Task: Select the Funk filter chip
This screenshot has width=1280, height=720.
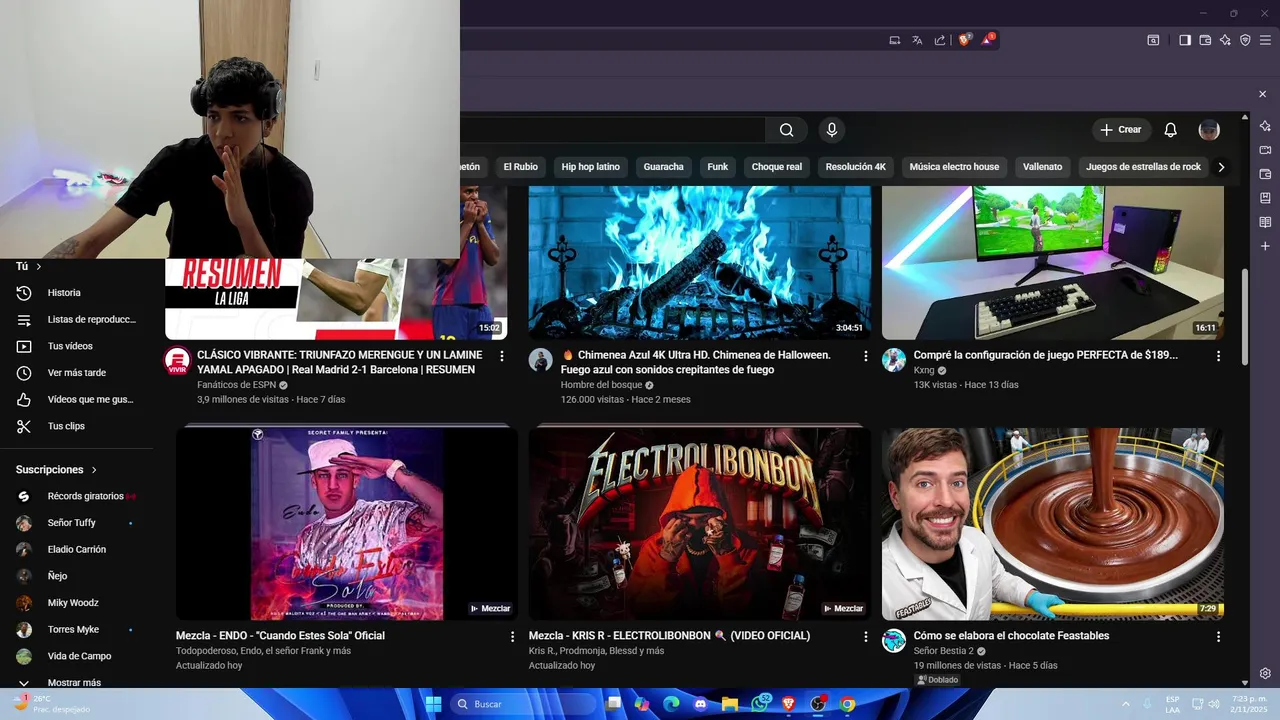Action: point(718,167)
